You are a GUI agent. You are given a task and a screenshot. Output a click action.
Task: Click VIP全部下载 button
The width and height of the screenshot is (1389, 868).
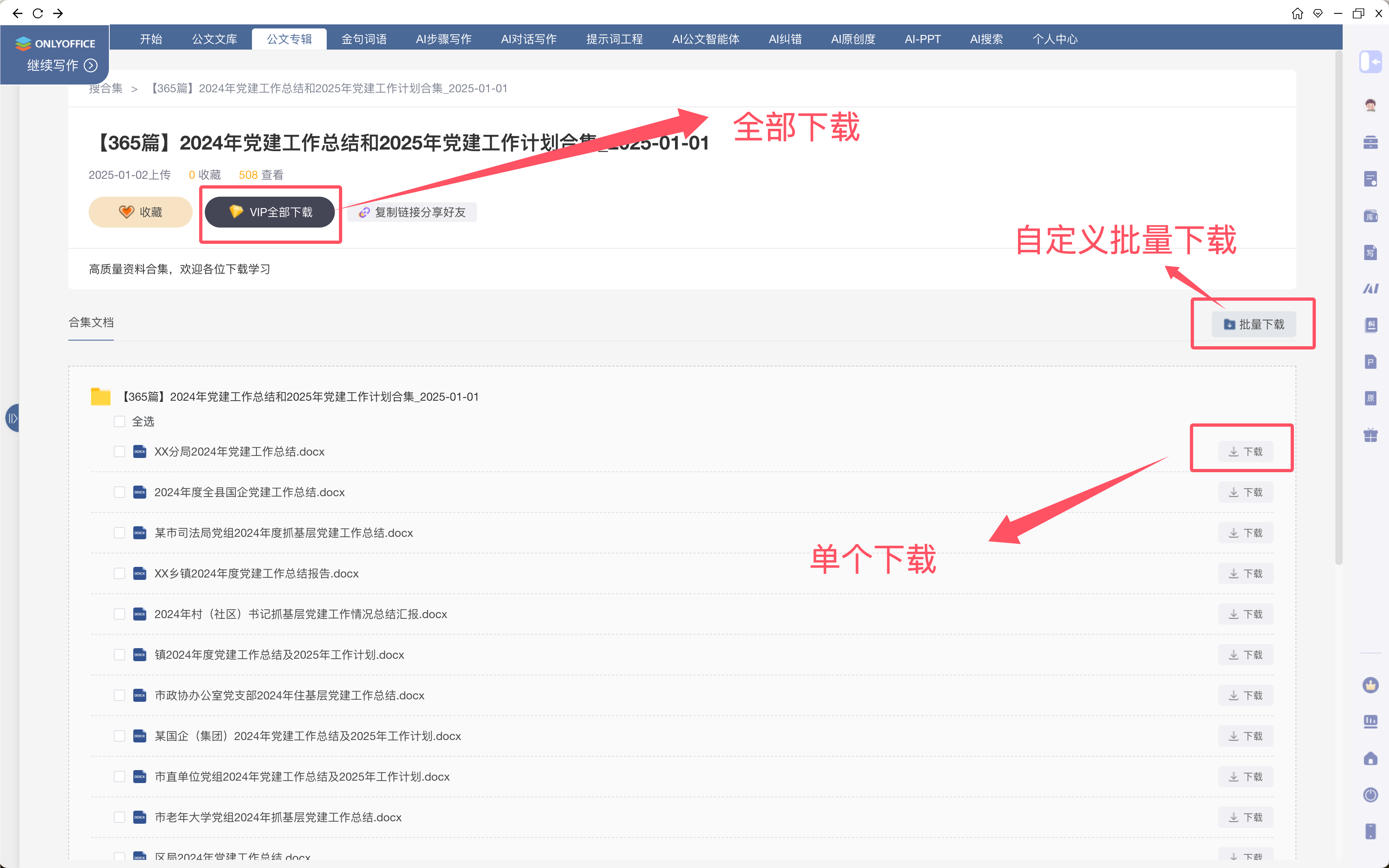[270, 212]
